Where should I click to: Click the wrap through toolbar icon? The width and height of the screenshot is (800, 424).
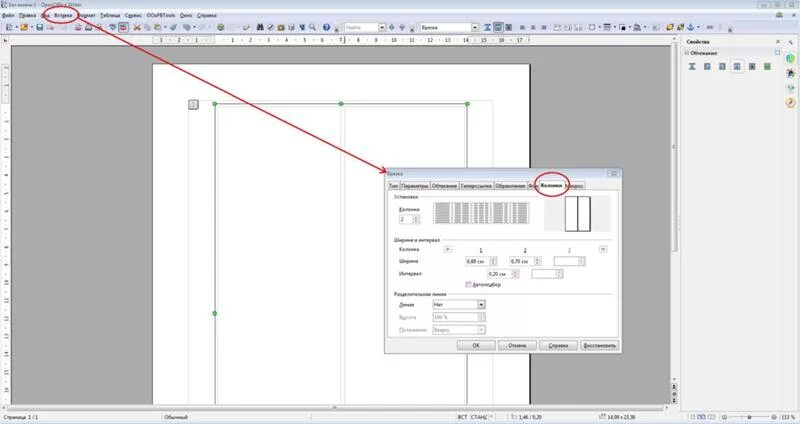509,28
